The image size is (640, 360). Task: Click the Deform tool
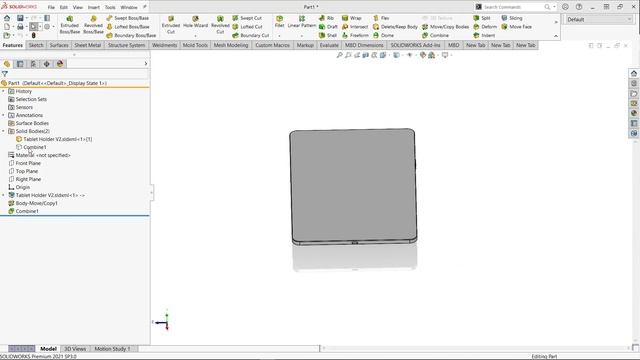tap(485, 27)
